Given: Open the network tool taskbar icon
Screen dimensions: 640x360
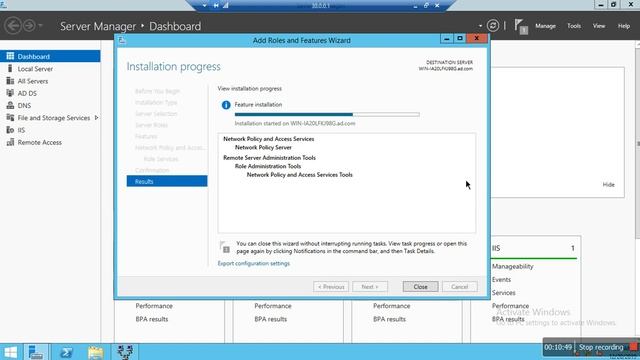Looking at the screenshot, I should 125,352.
